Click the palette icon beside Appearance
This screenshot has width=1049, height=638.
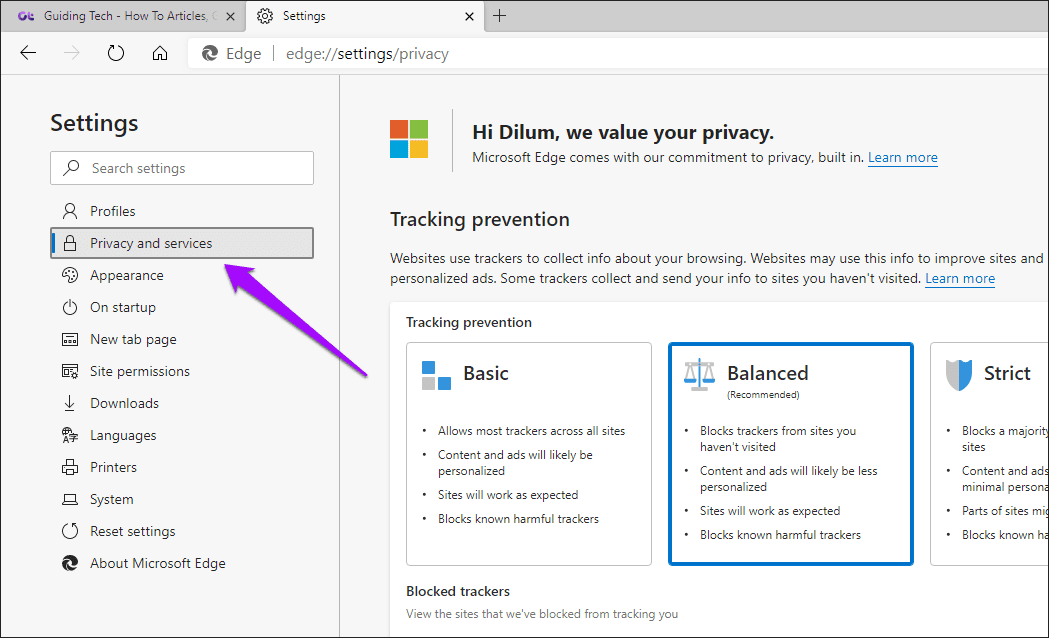point(70,275)
